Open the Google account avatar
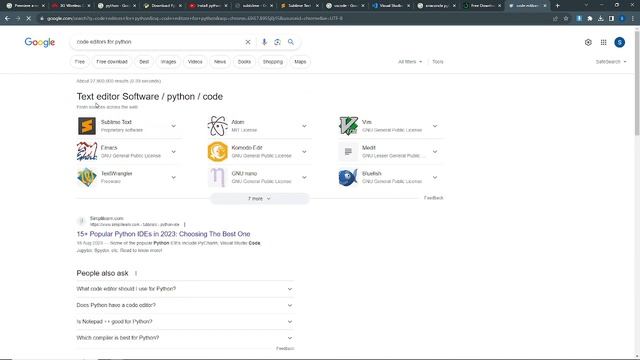 (x=619, y=42)
